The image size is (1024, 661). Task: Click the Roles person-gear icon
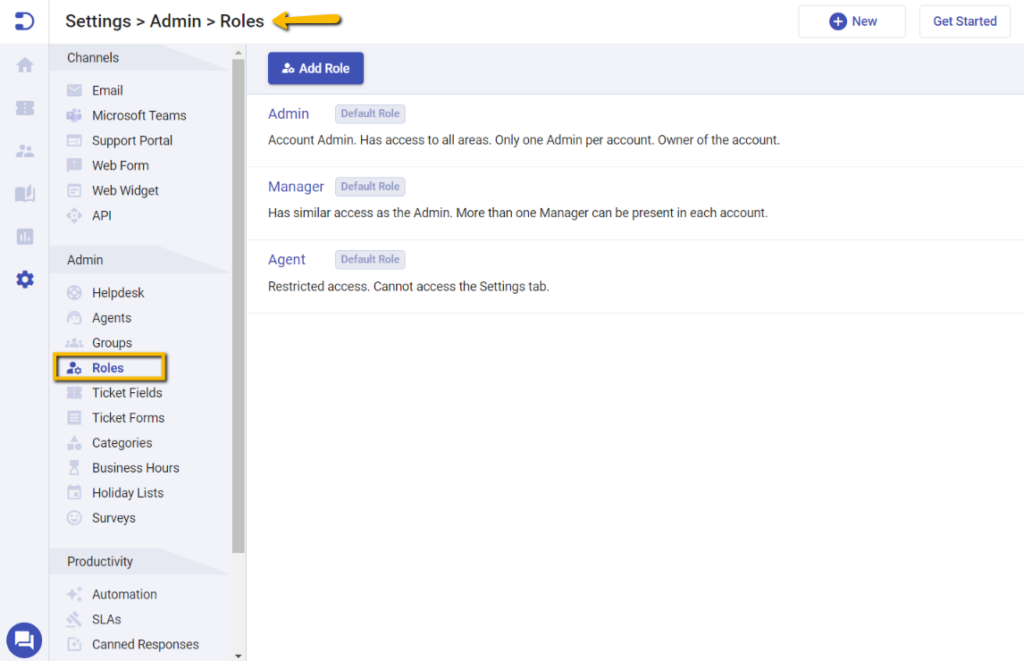(74, 368)
